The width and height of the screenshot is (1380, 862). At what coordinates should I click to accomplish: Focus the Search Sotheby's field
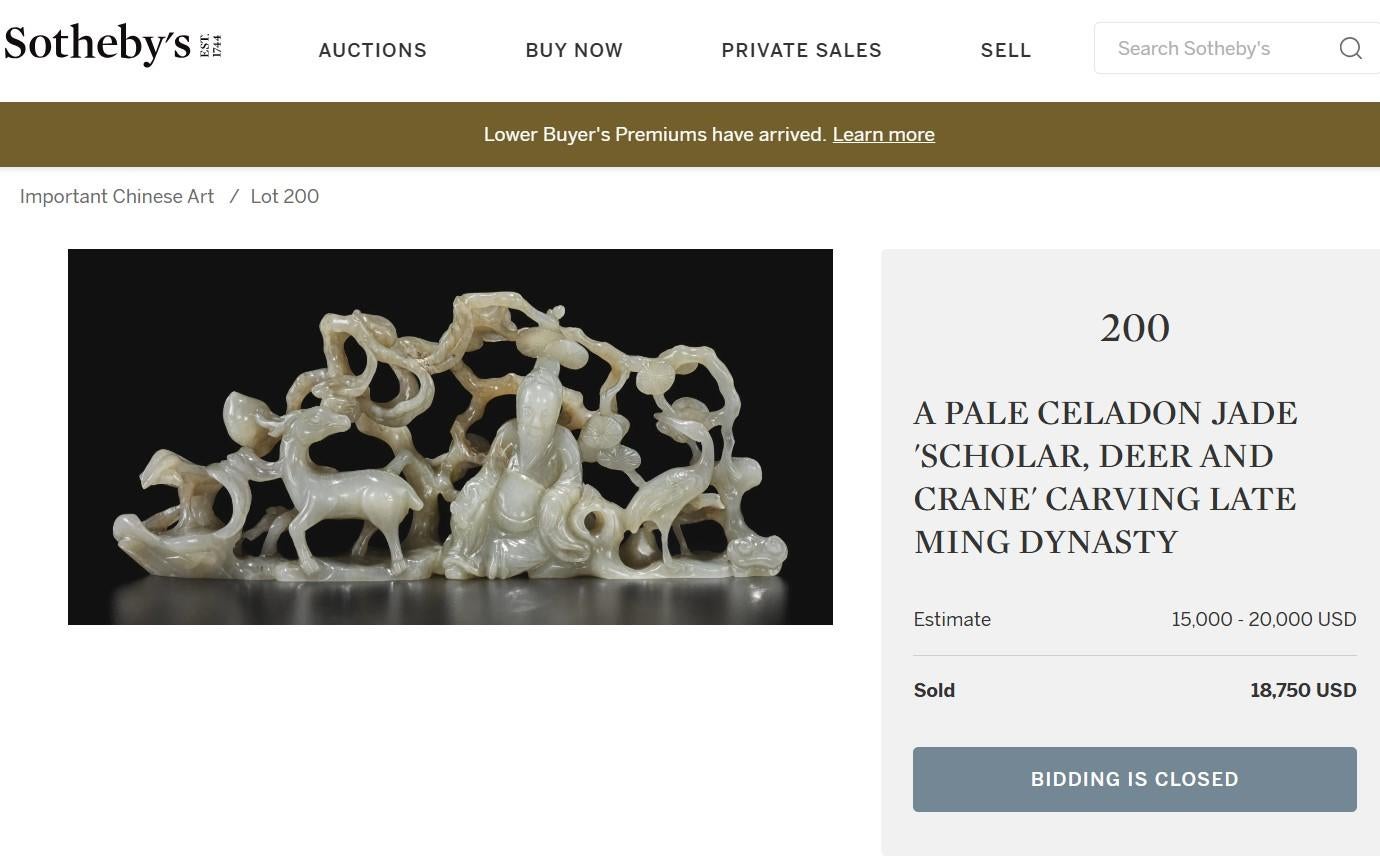tap(1210, 48)
